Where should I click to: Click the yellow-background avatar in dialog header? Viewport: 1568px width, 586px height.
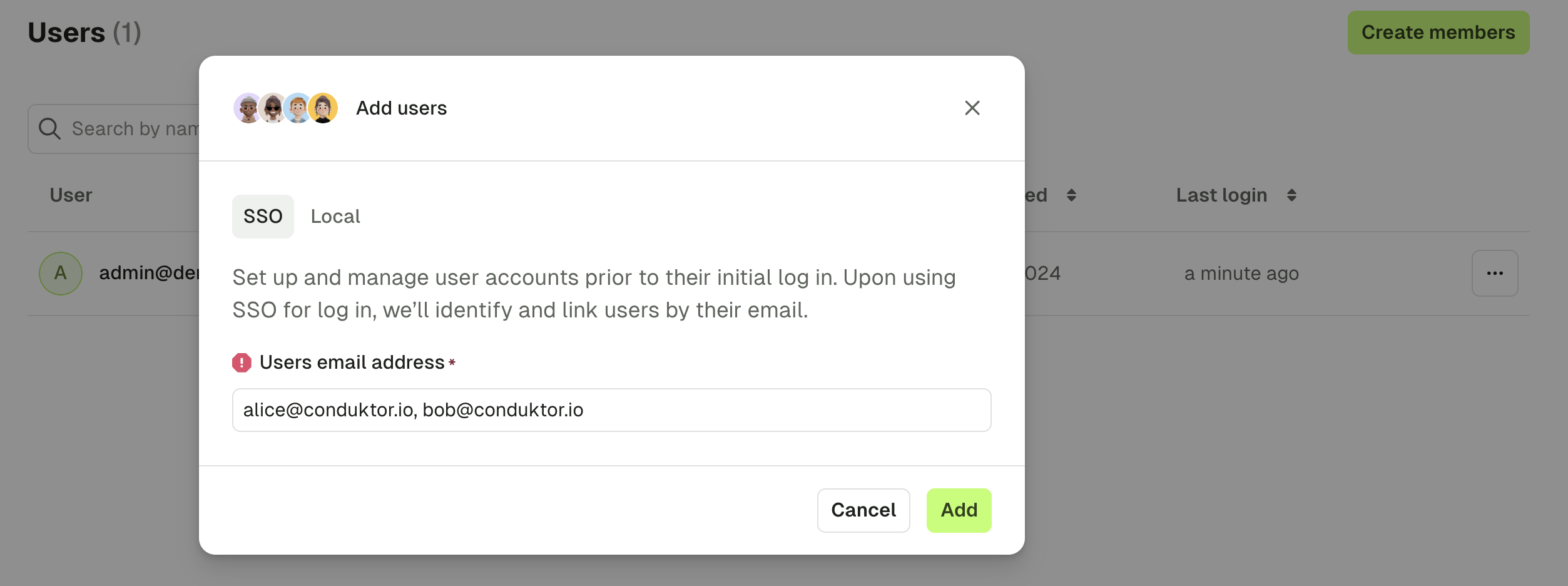click(323, 108)
